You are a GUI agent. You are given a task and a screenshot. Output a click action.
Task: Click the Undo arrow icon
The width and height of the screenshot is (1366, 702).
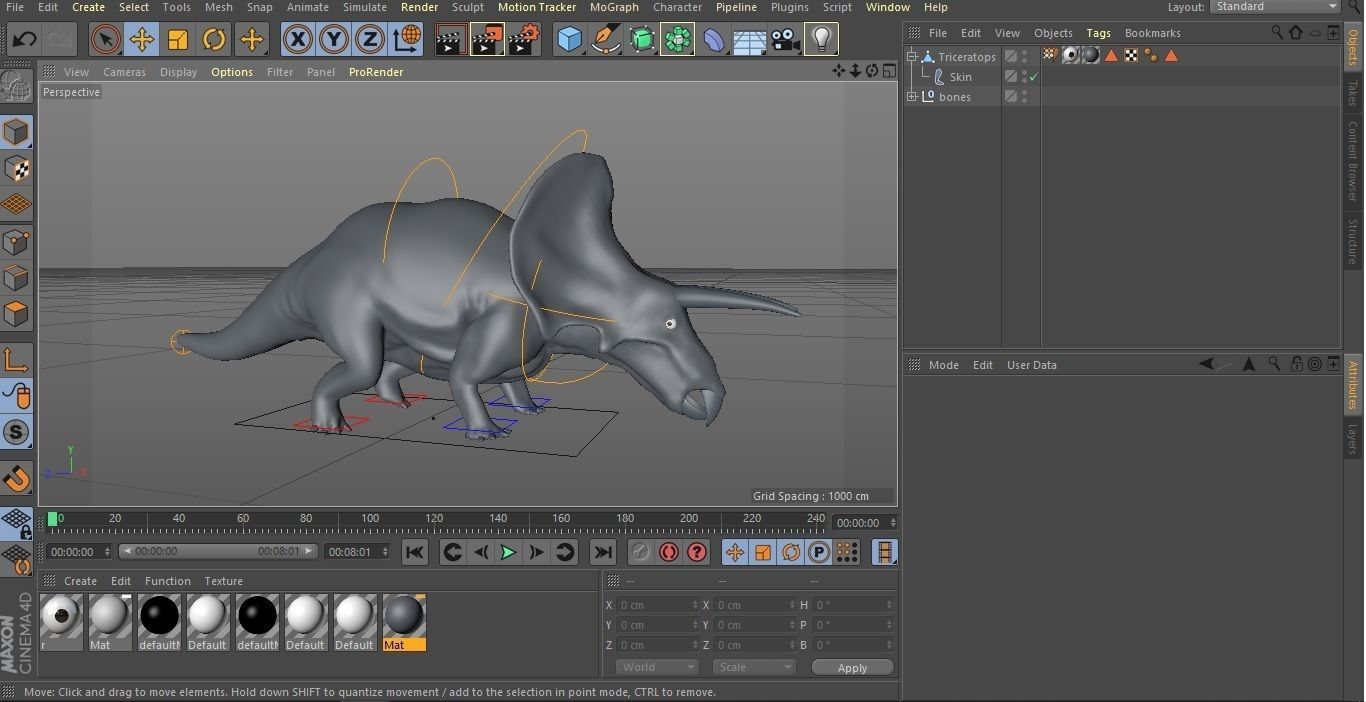pyautogui.click(x=24, y=40)
